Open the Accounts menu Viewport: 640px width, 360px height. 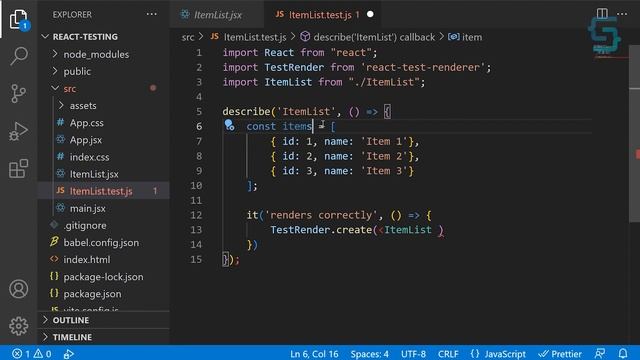click(x=18, y=289)
